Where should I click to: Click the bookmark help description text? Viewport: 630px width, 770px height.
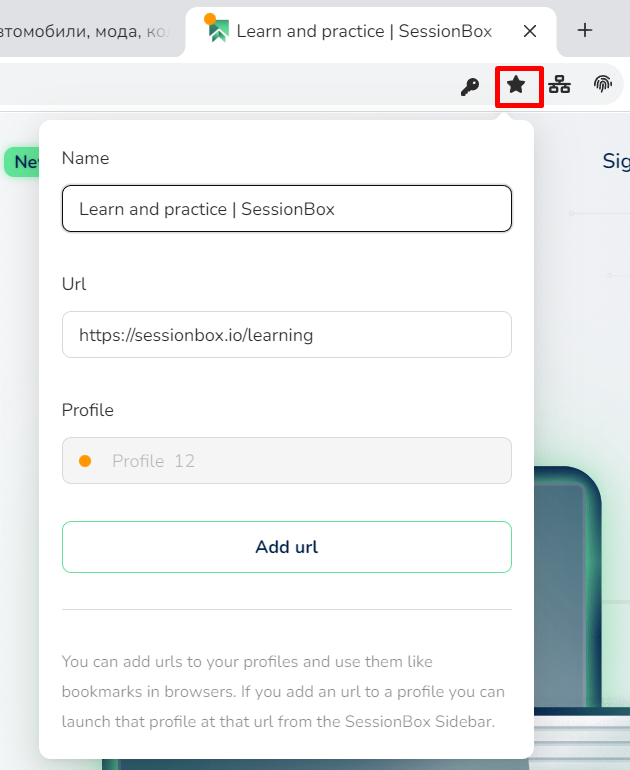tap(283, 691)
